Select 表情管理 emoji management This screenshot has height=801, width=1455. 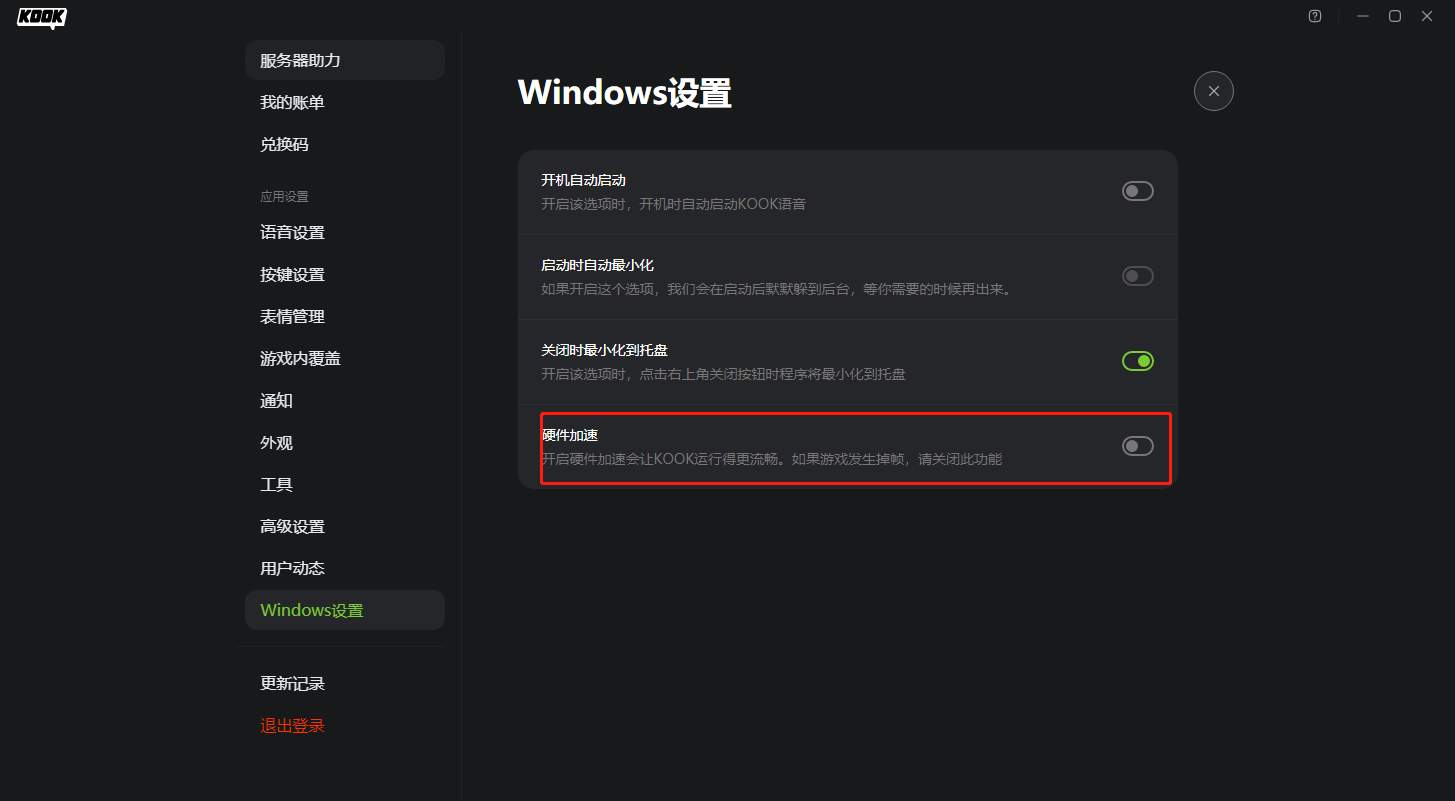coord(292,316)
